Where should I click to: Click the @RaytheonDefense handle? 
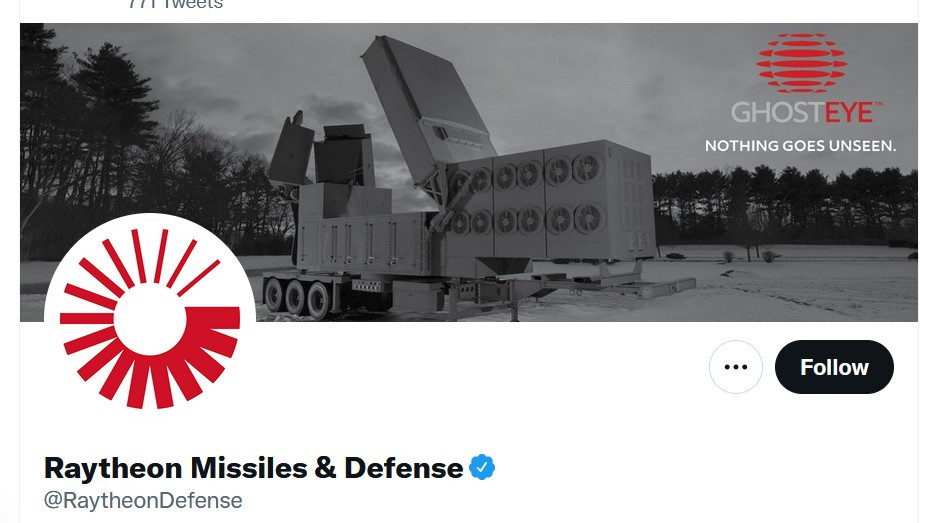coord(143,500)
